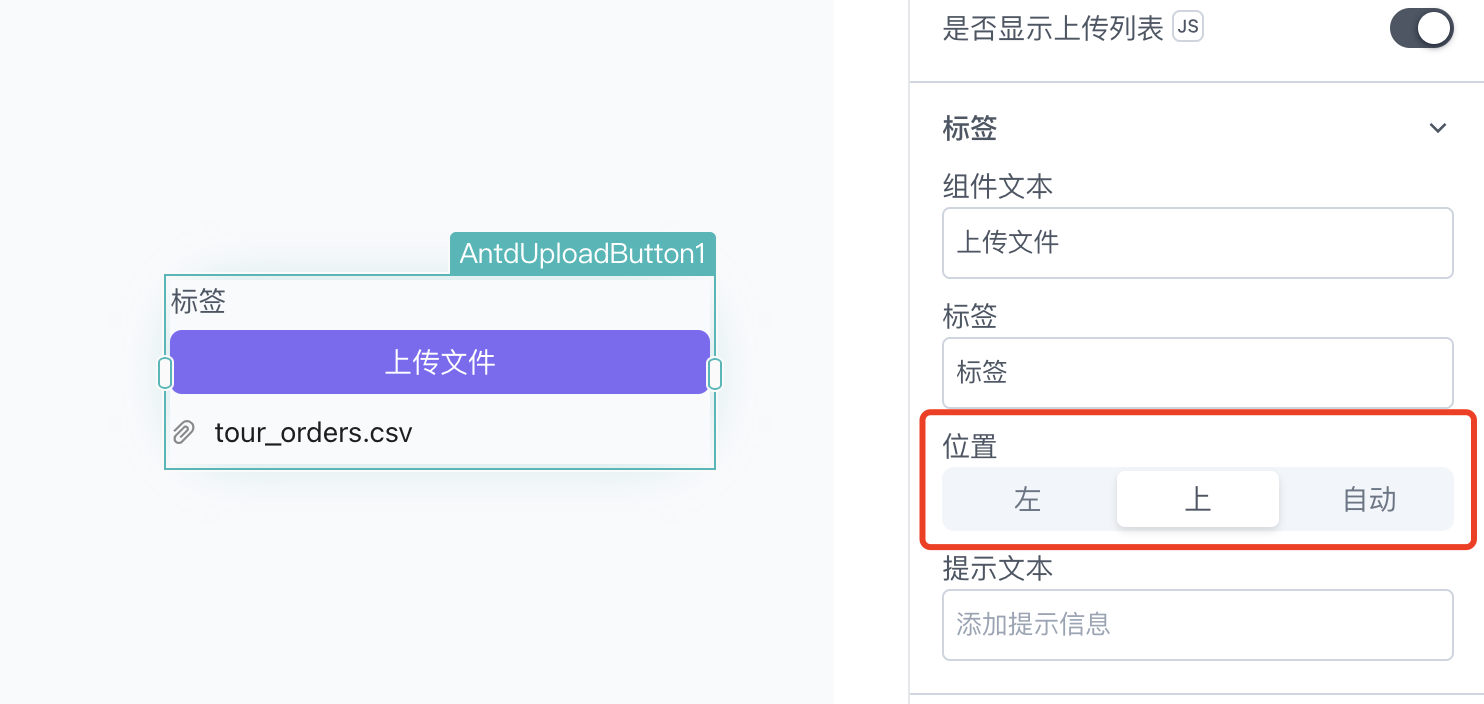Image resolution: width=1484 pixels, height=704 pixels.
Task: Choose 自动 for label position
Action: tap(1369, 499)
